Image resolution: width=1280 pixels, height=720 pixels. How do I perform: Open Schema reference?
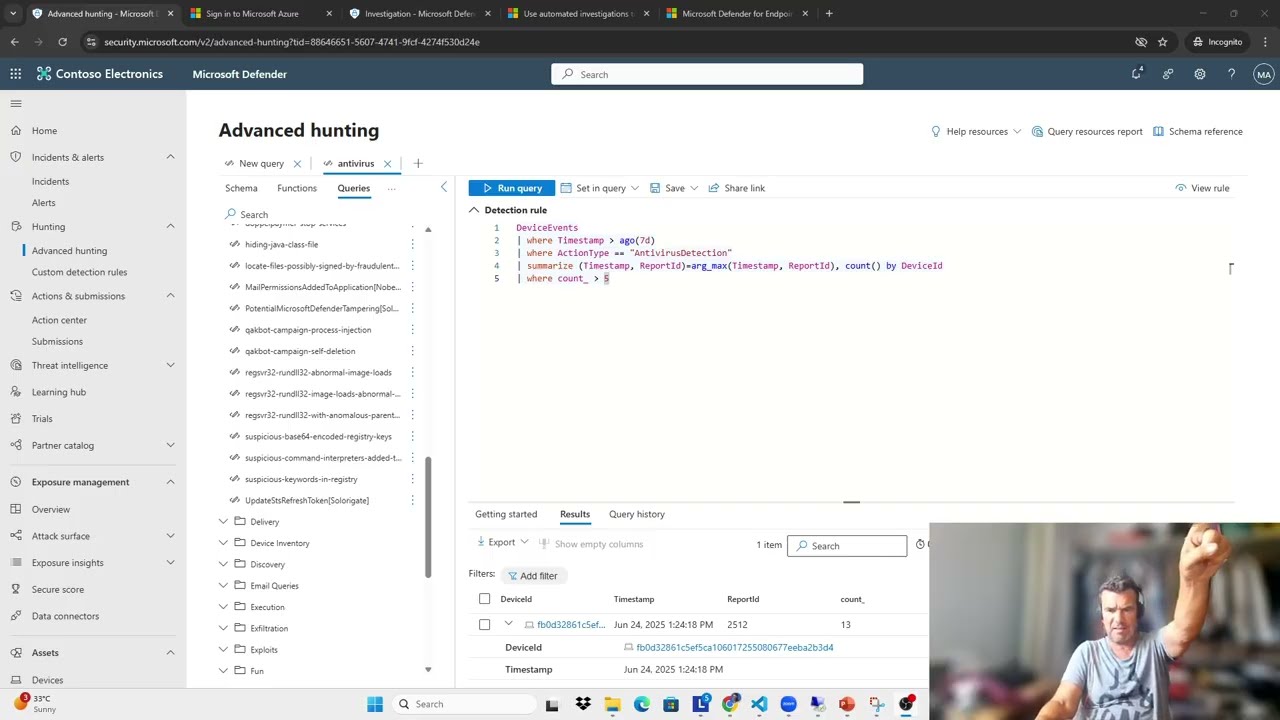1197,131
